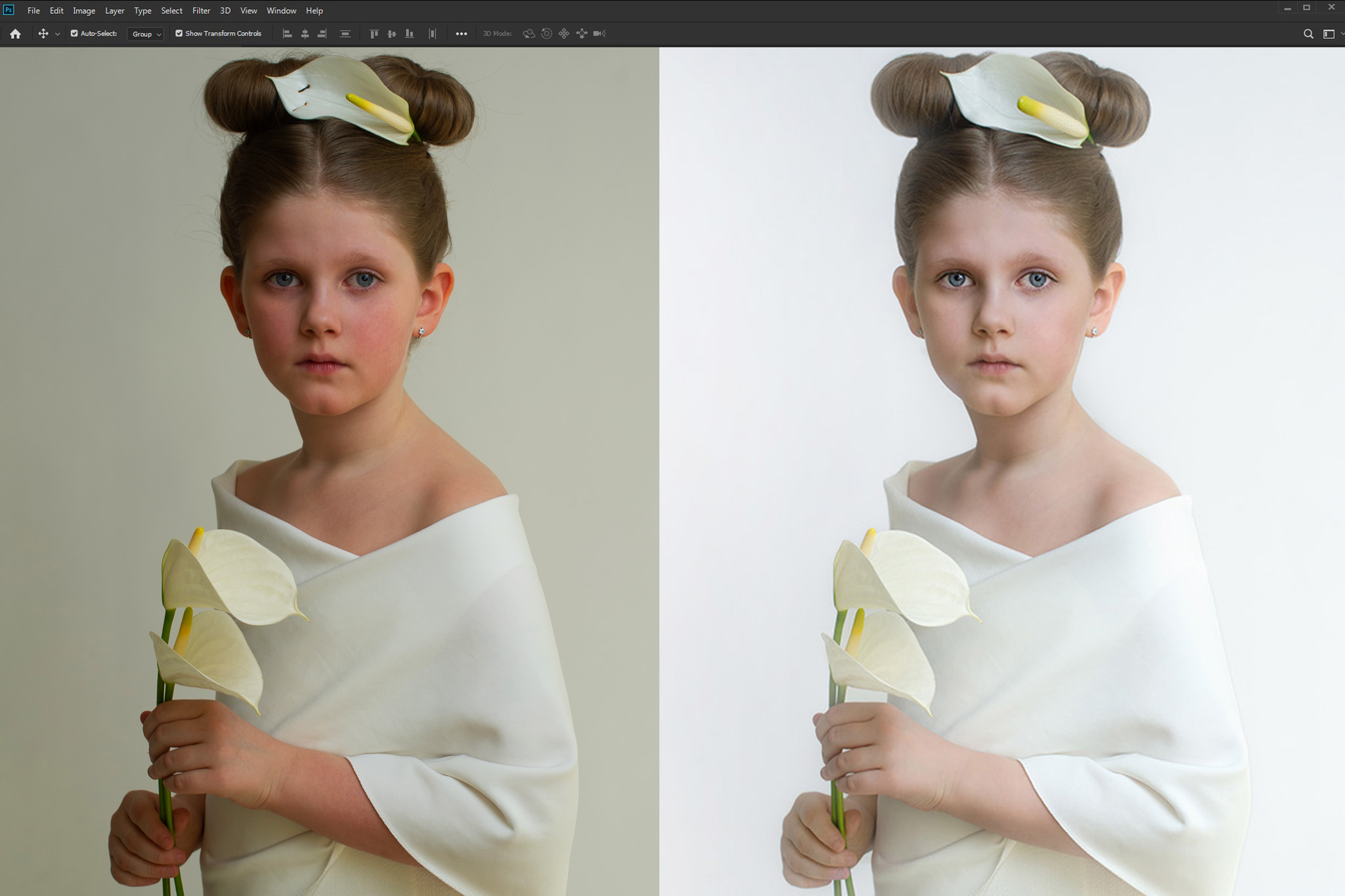The image size is (1345, 896).
Task: Open the Filter menu
Action: (201, 11)
